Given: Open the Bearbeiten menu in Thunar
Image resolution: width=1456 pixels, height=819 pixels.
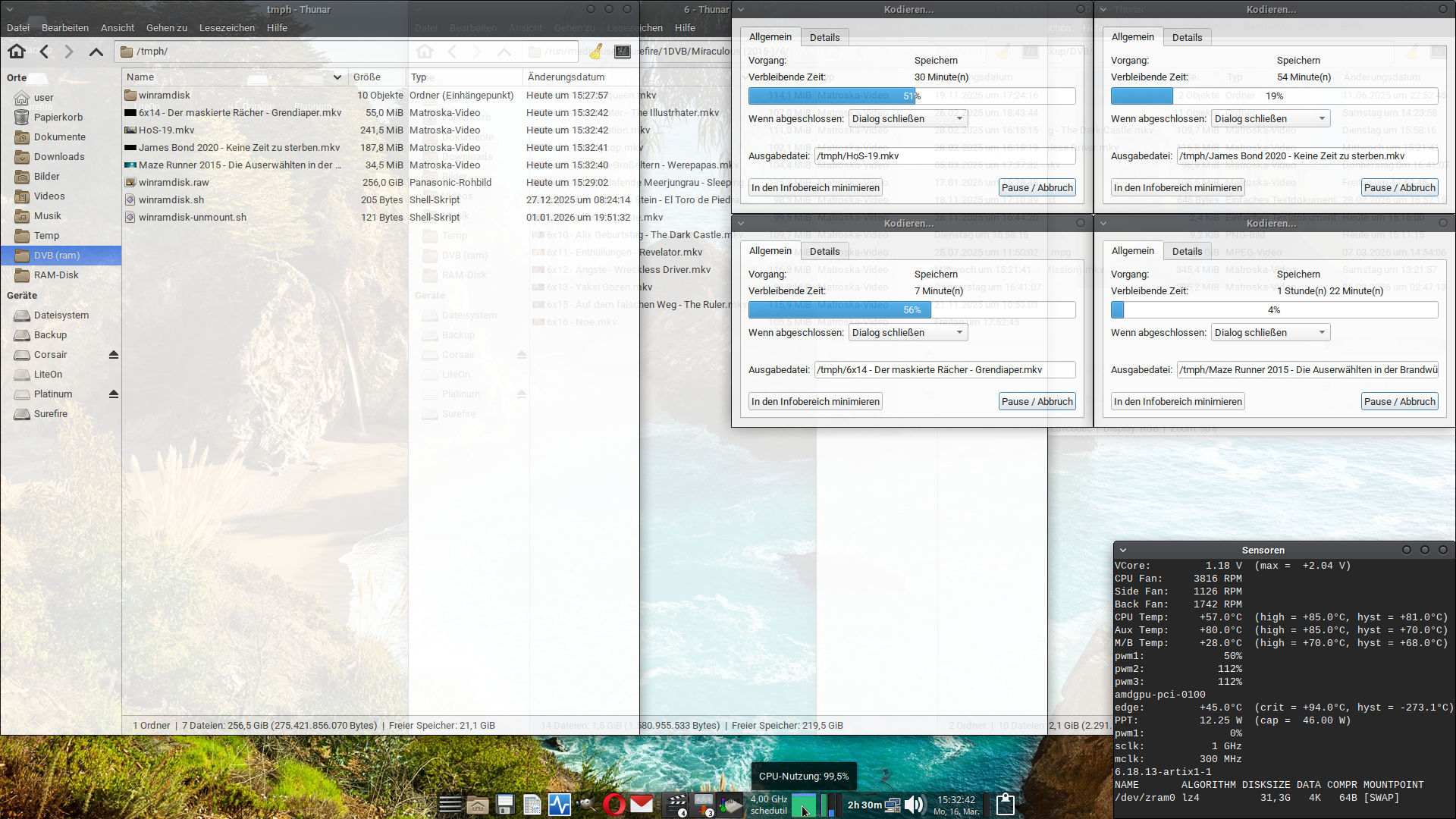Looking at the screenshot, I should [x=65, y=27].
